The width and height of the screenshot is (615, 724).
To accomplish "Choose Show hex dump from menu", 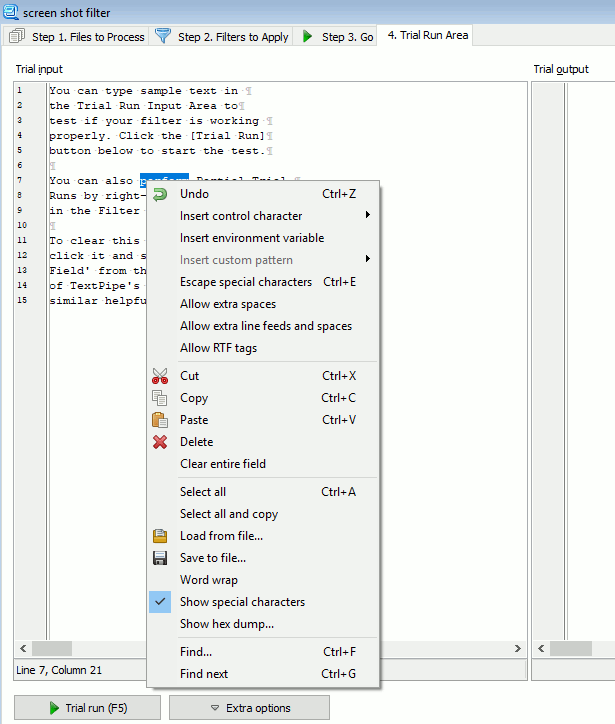I will (226, 624).
